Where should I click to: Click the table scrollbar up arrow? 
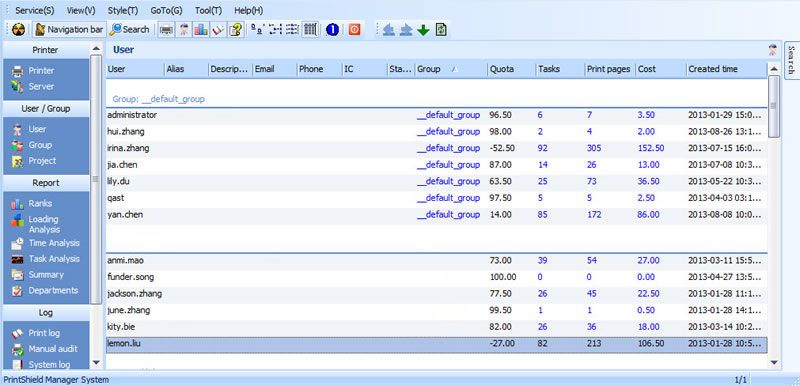click(x=773, y=69)
